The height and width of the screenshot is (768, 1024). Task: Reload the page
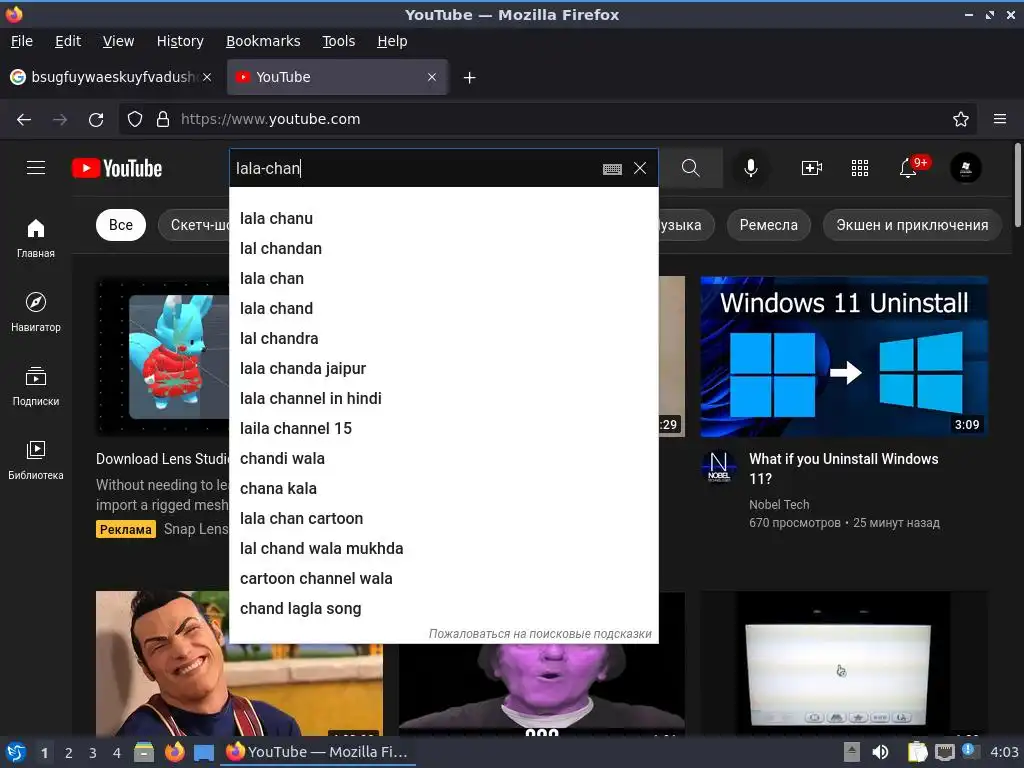click(96, 120)
